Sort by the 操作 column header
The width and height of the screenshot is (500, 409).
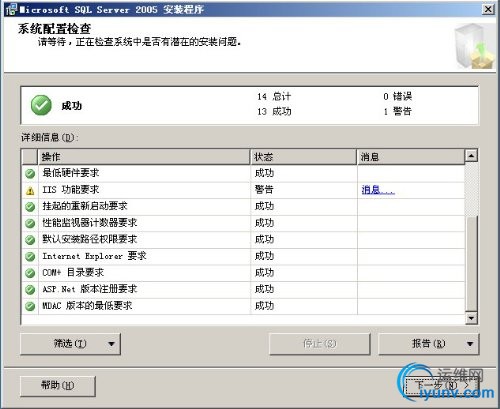[x=144, y=157]
